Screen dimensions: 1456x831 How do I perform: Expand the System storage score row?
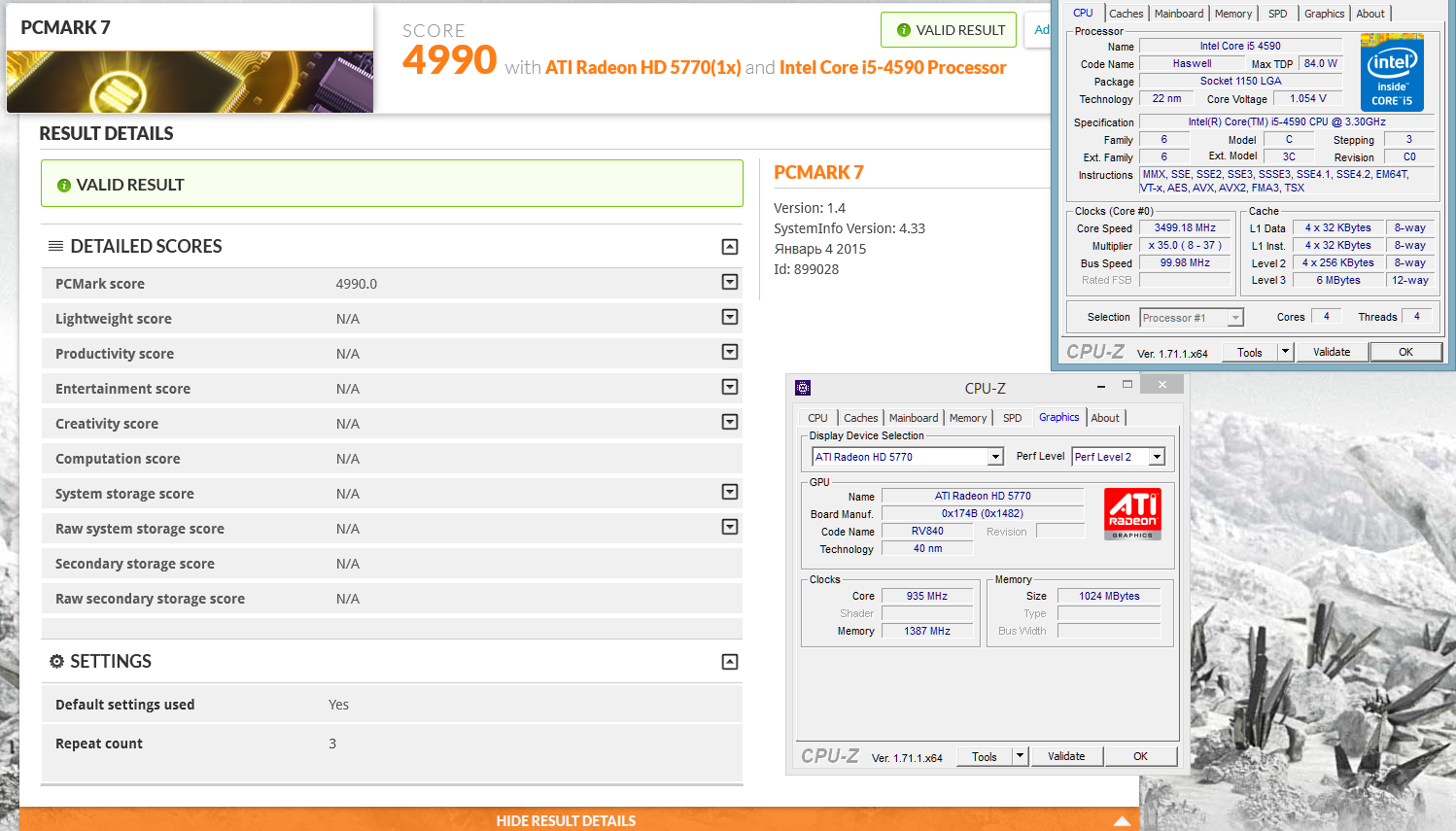tap(730, 492)
